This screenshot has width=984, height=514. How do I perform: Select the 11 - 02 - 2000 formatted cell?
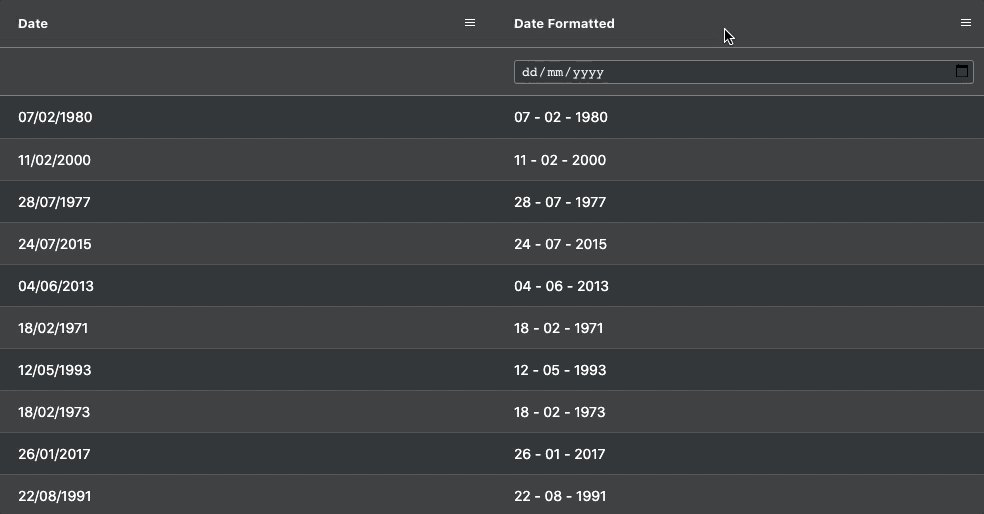740,160
